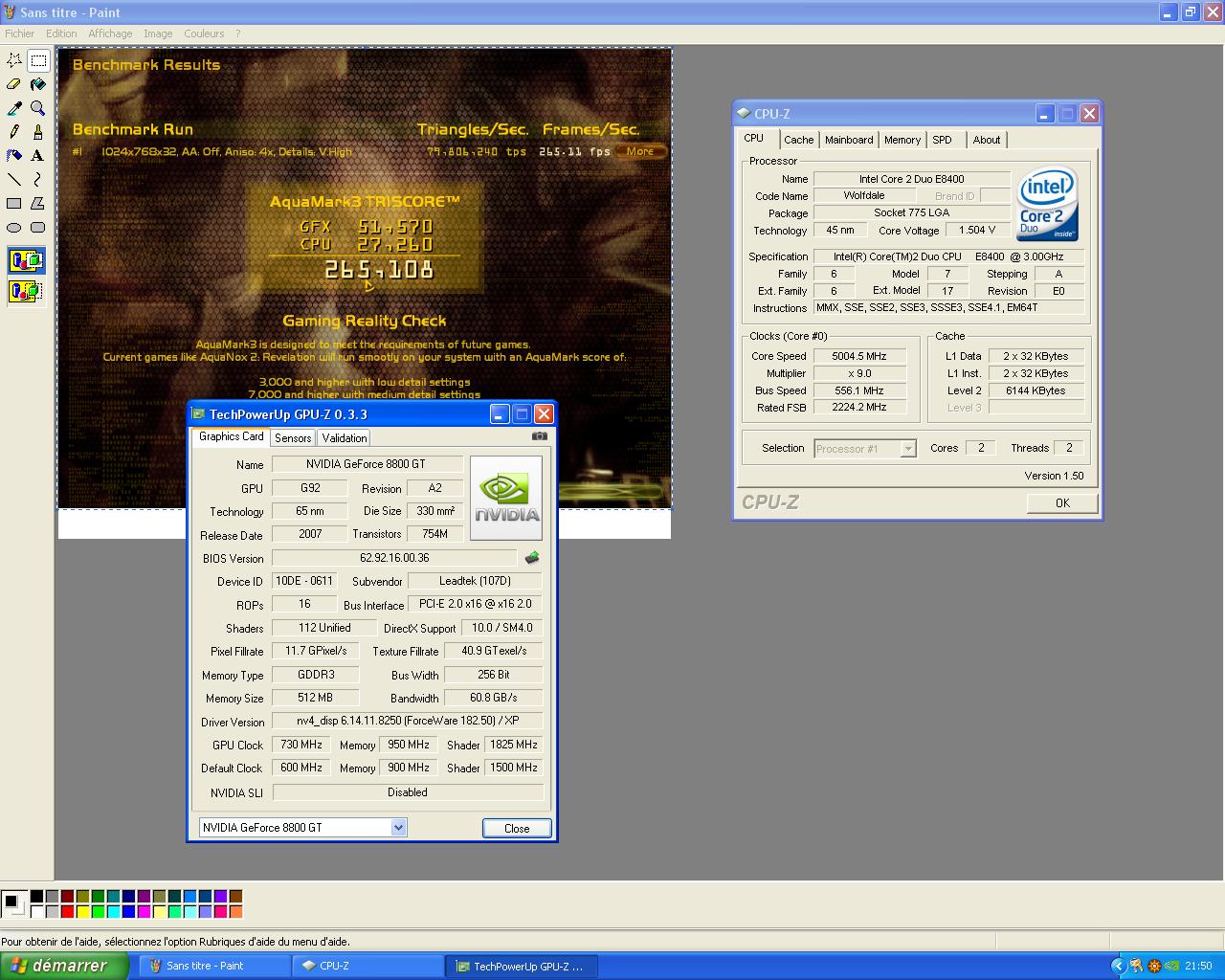Click the foreground/background color indicator box

[x=13, y=903]
